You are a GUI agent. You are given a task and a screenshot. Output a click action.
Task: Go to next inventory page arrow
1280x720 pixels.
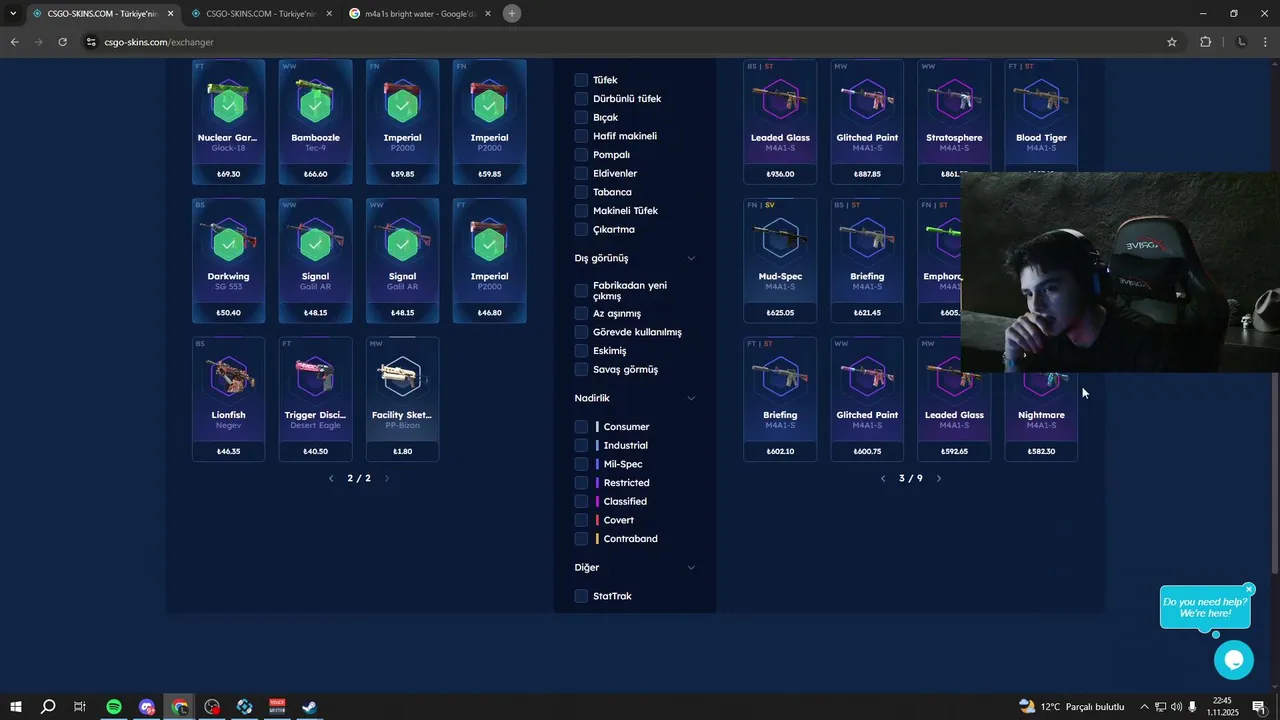pos(387,478)
